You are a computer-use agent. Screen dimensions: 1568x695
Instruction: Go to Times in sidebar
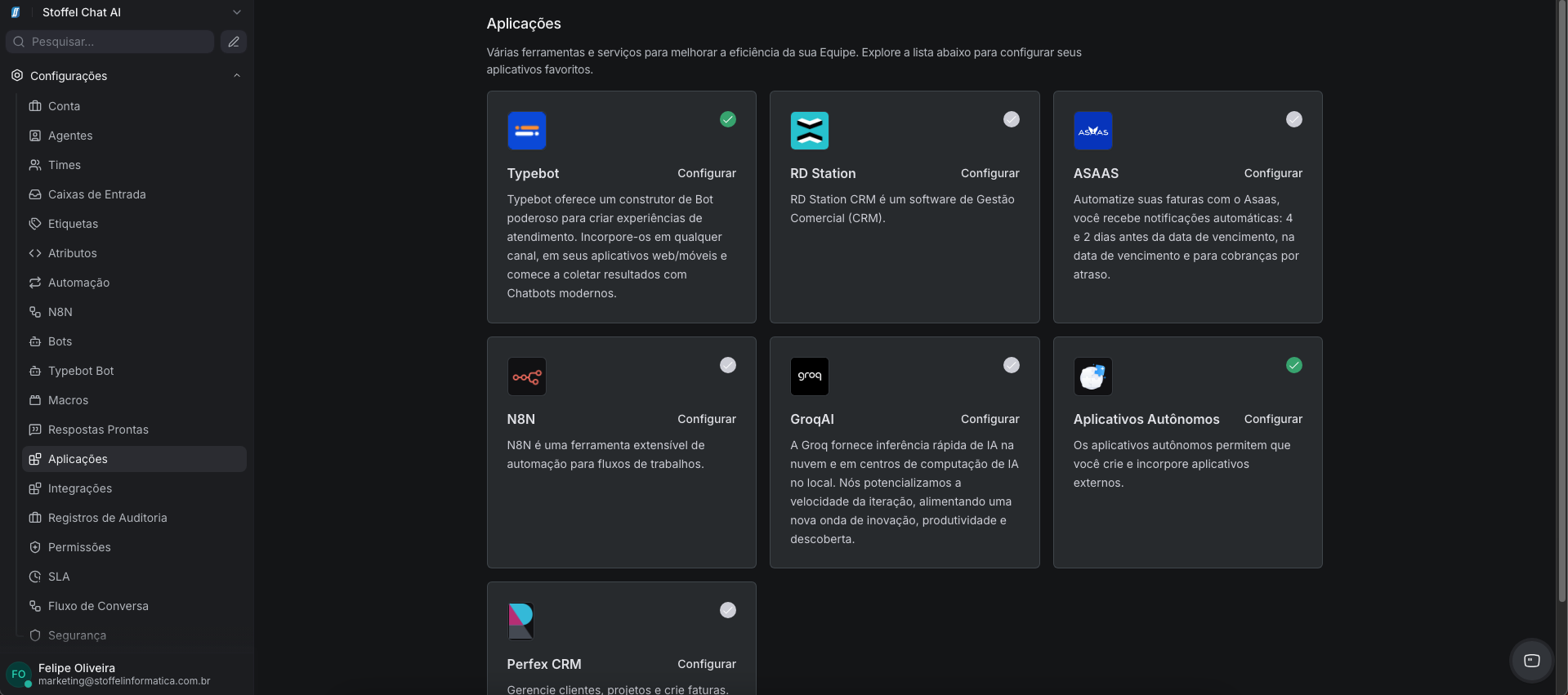click(134, 165)
